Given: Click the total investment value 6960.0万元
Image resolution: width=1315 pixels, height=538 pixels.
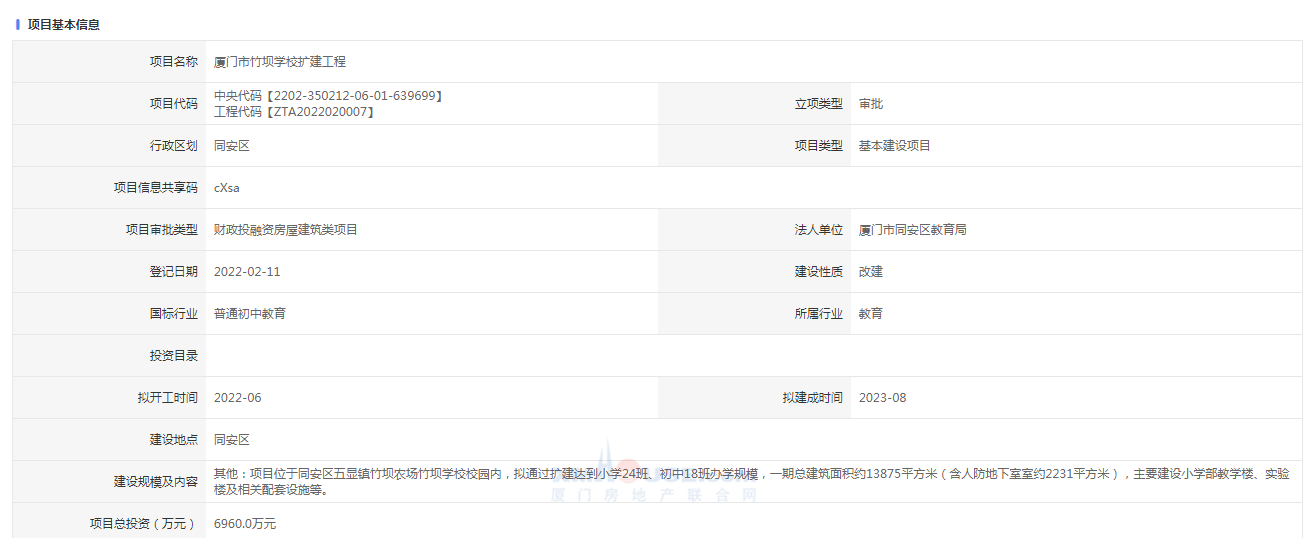Looking at the screenshot, I should 244,524.
